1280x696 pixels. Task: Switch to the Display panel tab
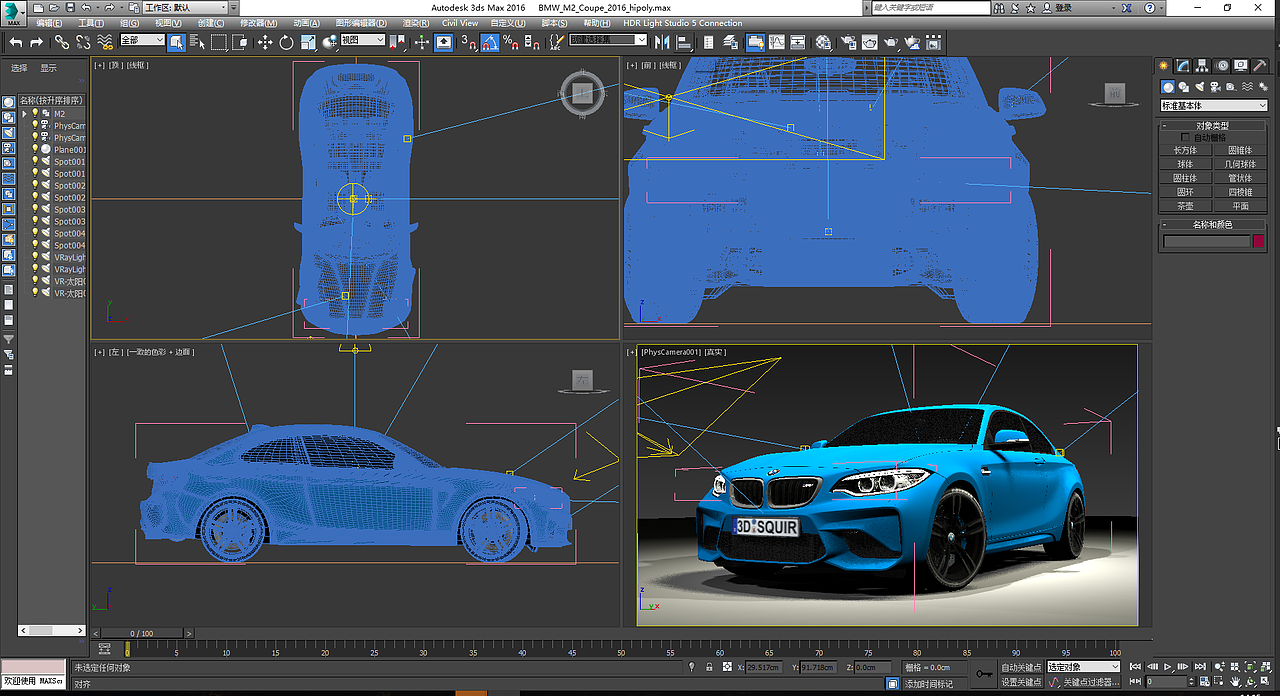coord(1240,65)
